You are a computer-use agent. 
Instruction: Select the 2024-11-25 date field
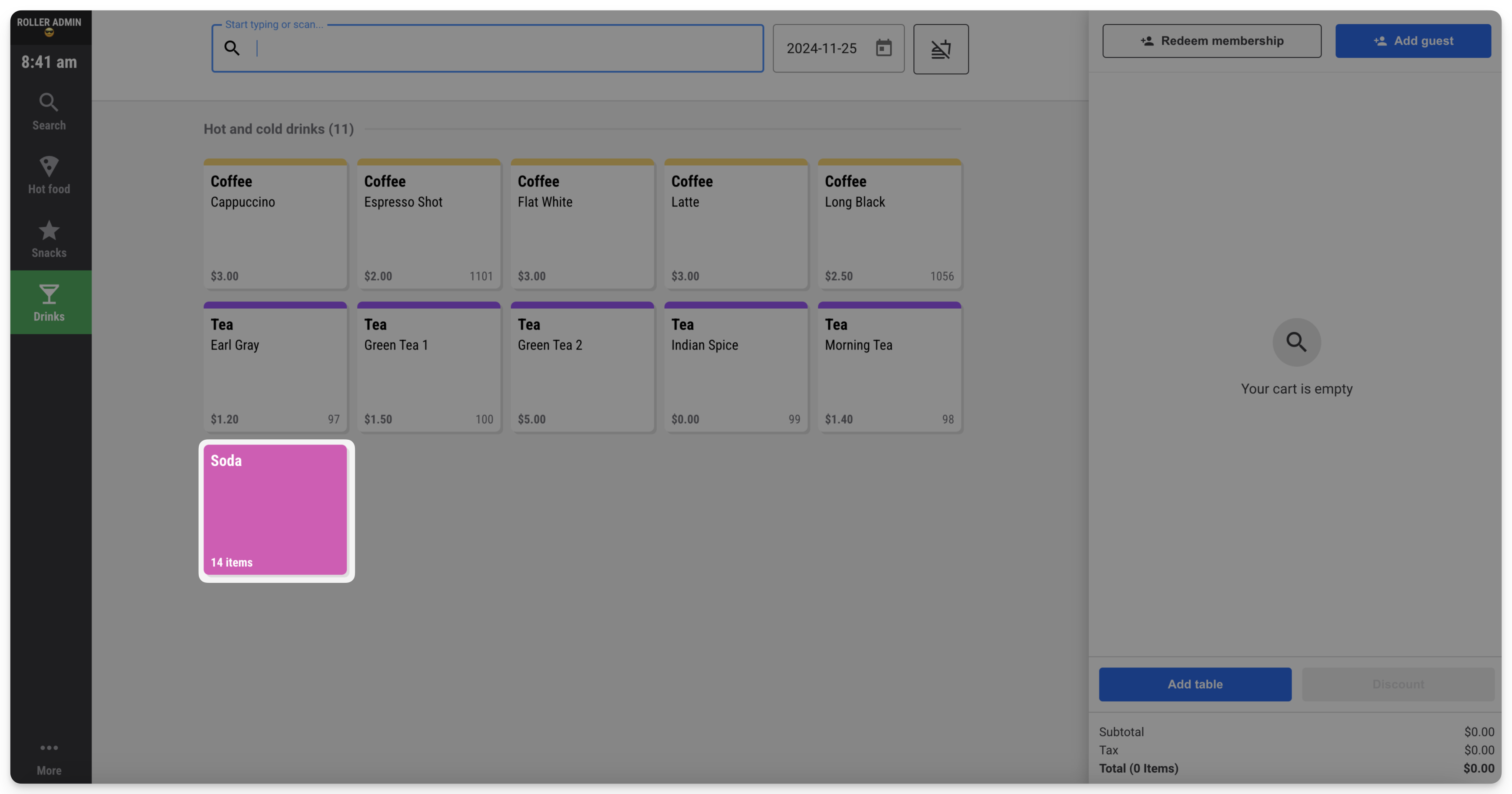tap(838, 48)
